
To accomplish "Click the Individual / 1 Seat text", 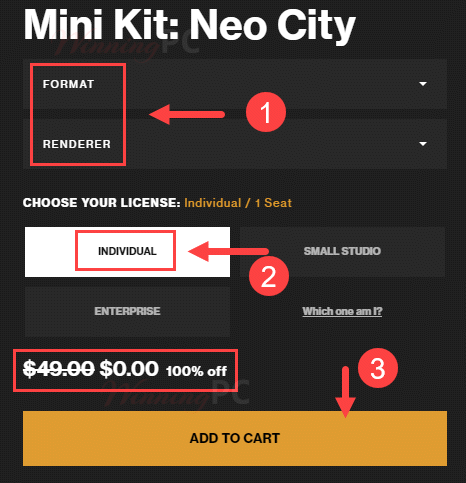I will tap(238, 203).
